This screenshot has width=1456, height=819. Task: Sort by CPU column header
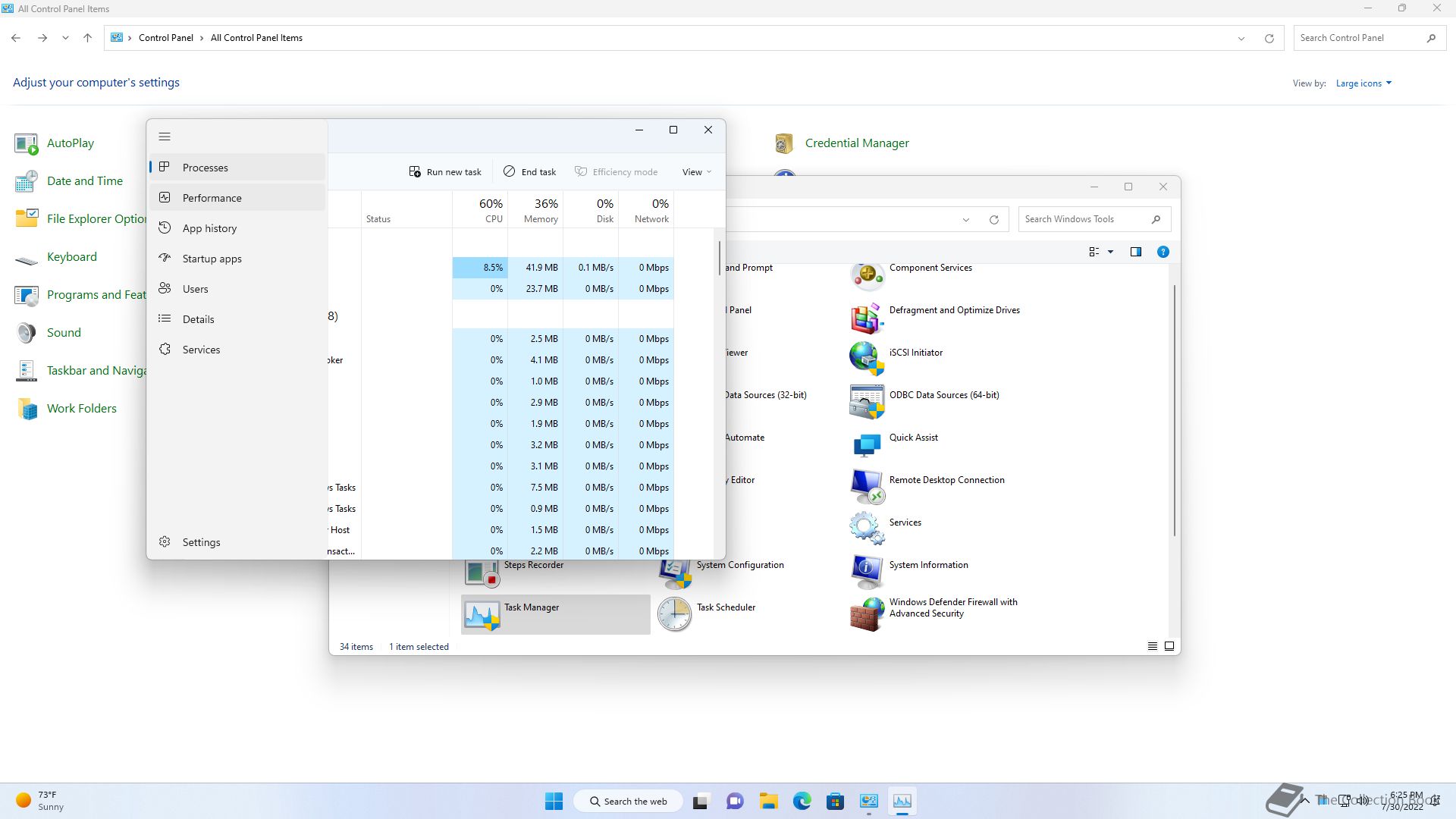480,209
